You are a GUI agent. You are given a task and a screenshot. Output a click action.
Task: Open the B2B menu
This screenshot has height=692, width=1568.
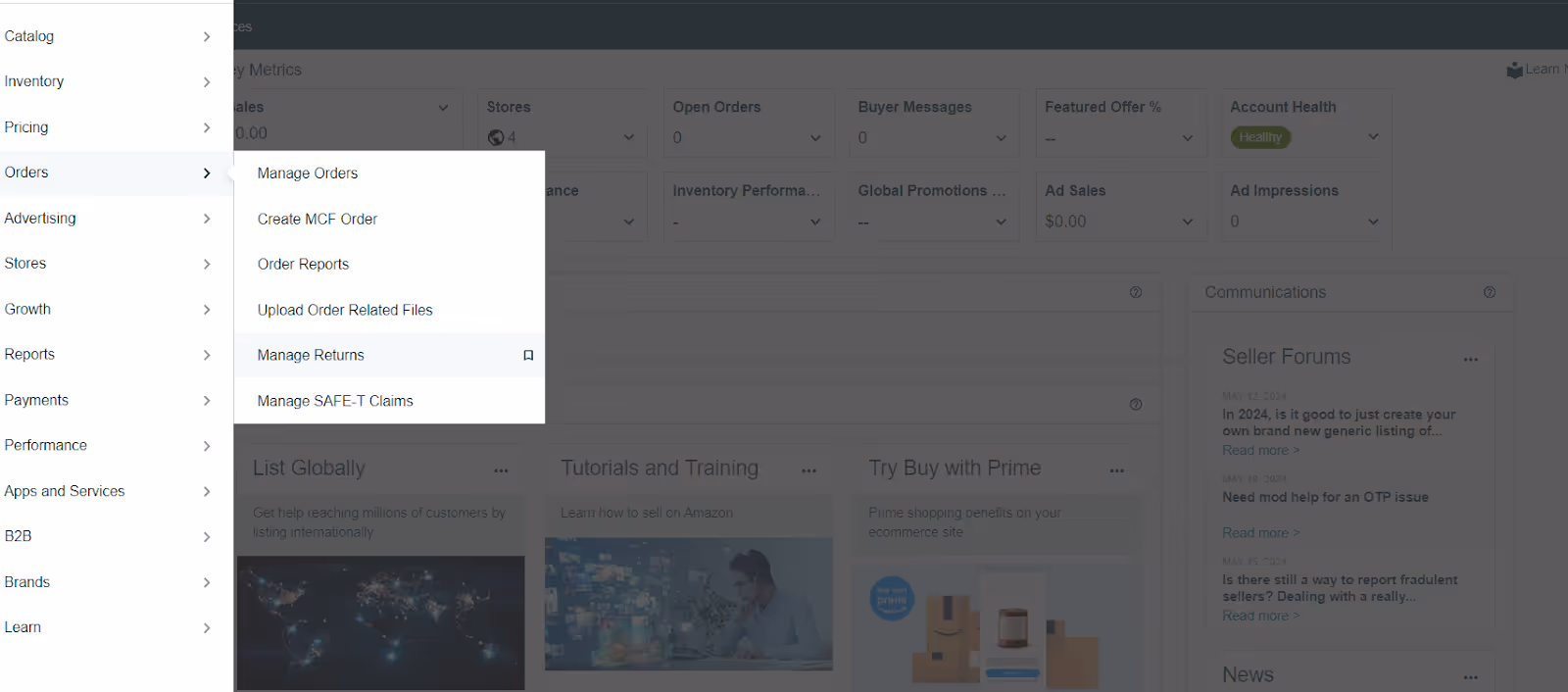[108, 536]
